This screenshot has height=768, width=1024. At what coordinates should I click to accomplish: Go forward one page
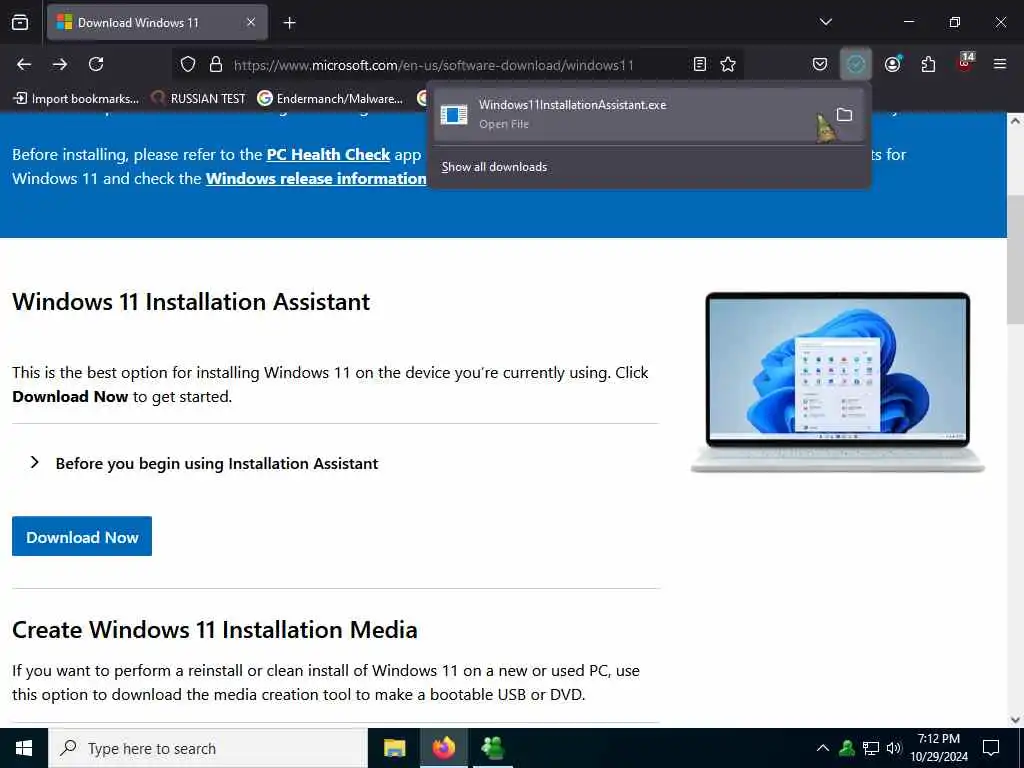[60, 64]
